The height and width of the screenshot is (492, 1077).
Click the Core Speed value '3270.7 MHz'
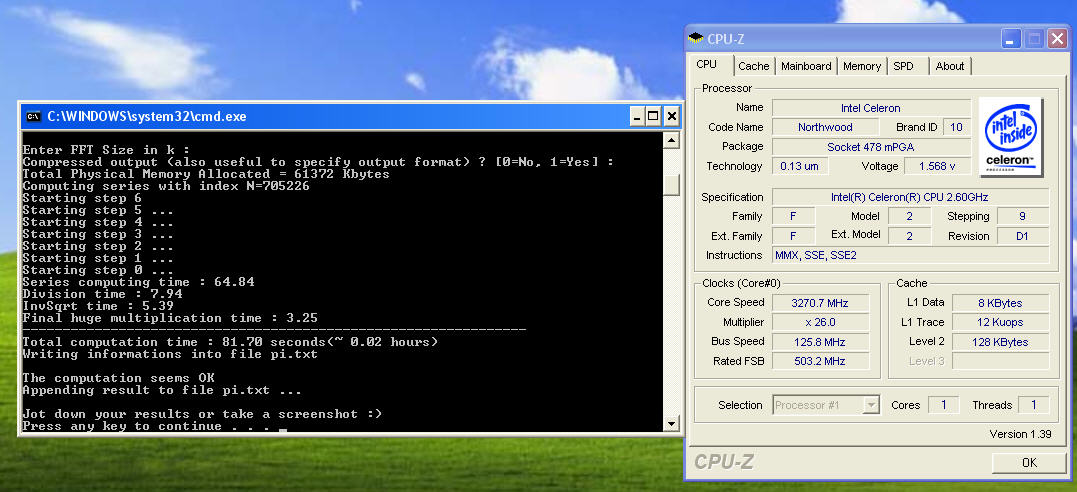[820, 303]
